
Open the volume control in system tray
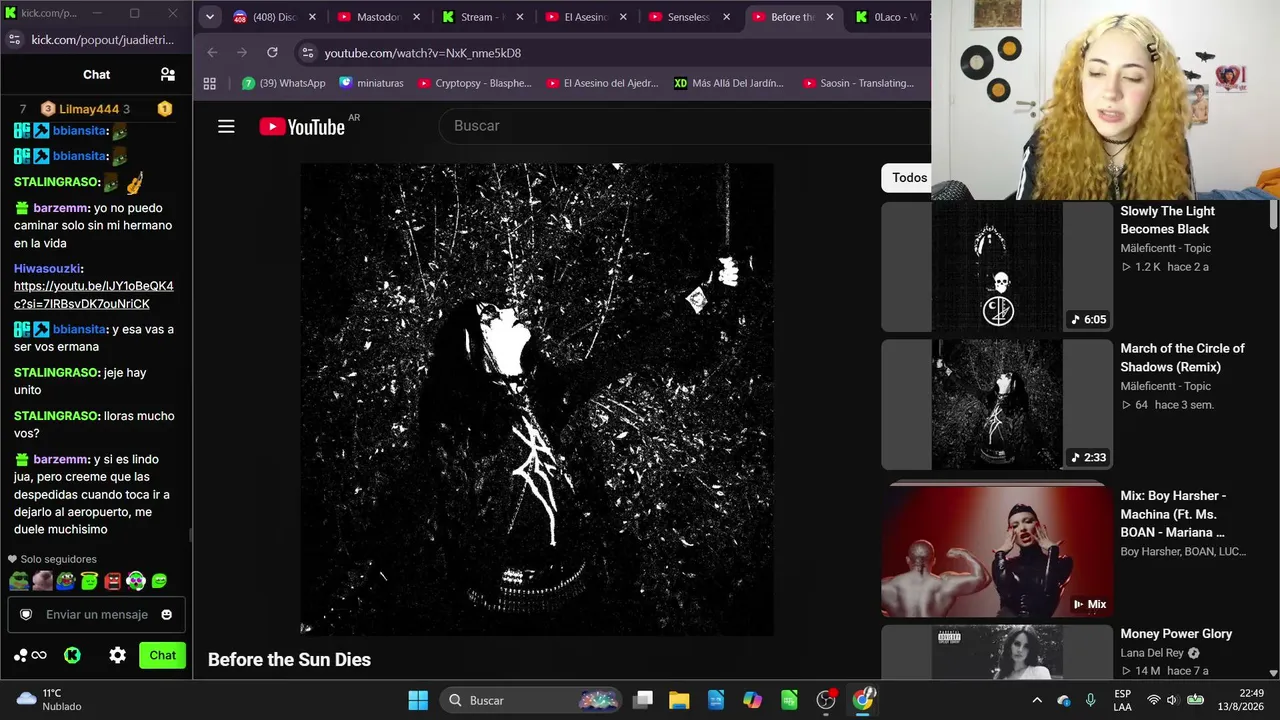tap(1172, 700)
